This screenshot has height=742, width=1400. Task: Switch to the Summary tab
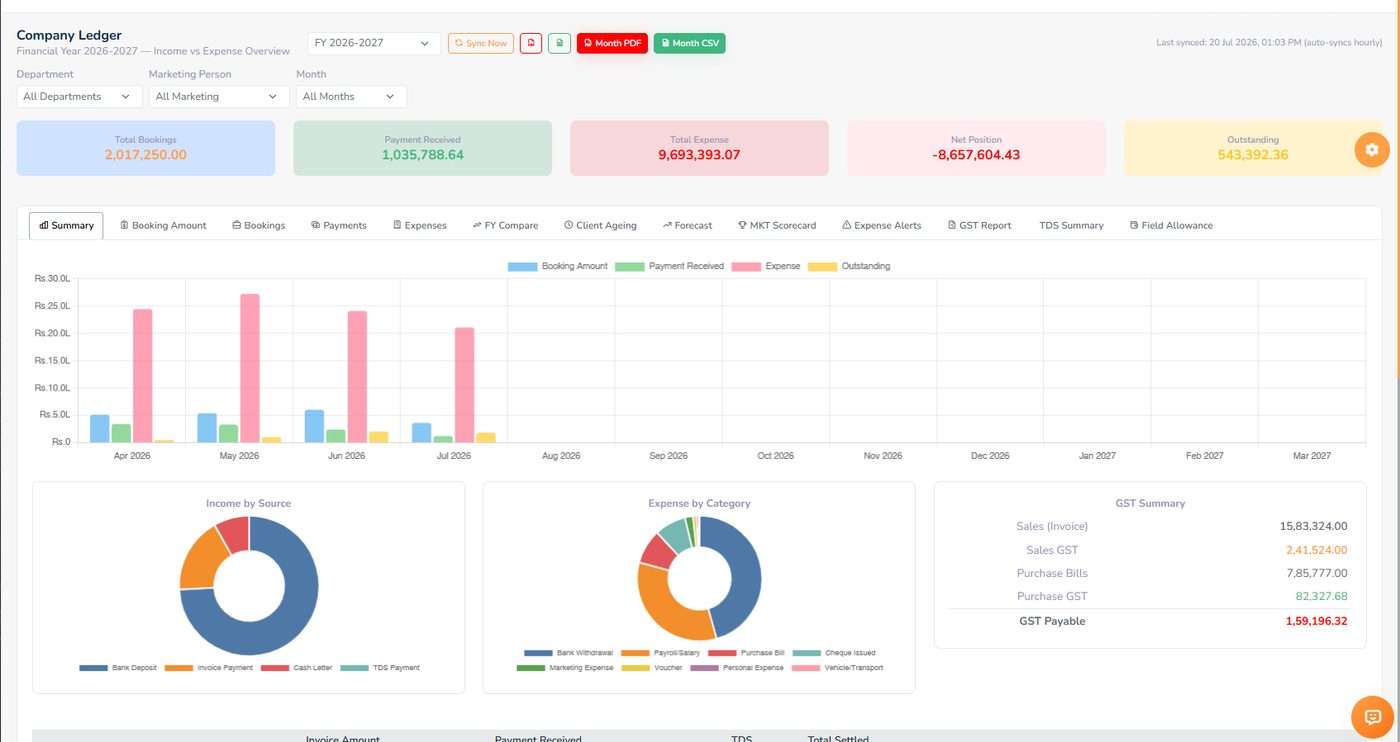(66, 225)
